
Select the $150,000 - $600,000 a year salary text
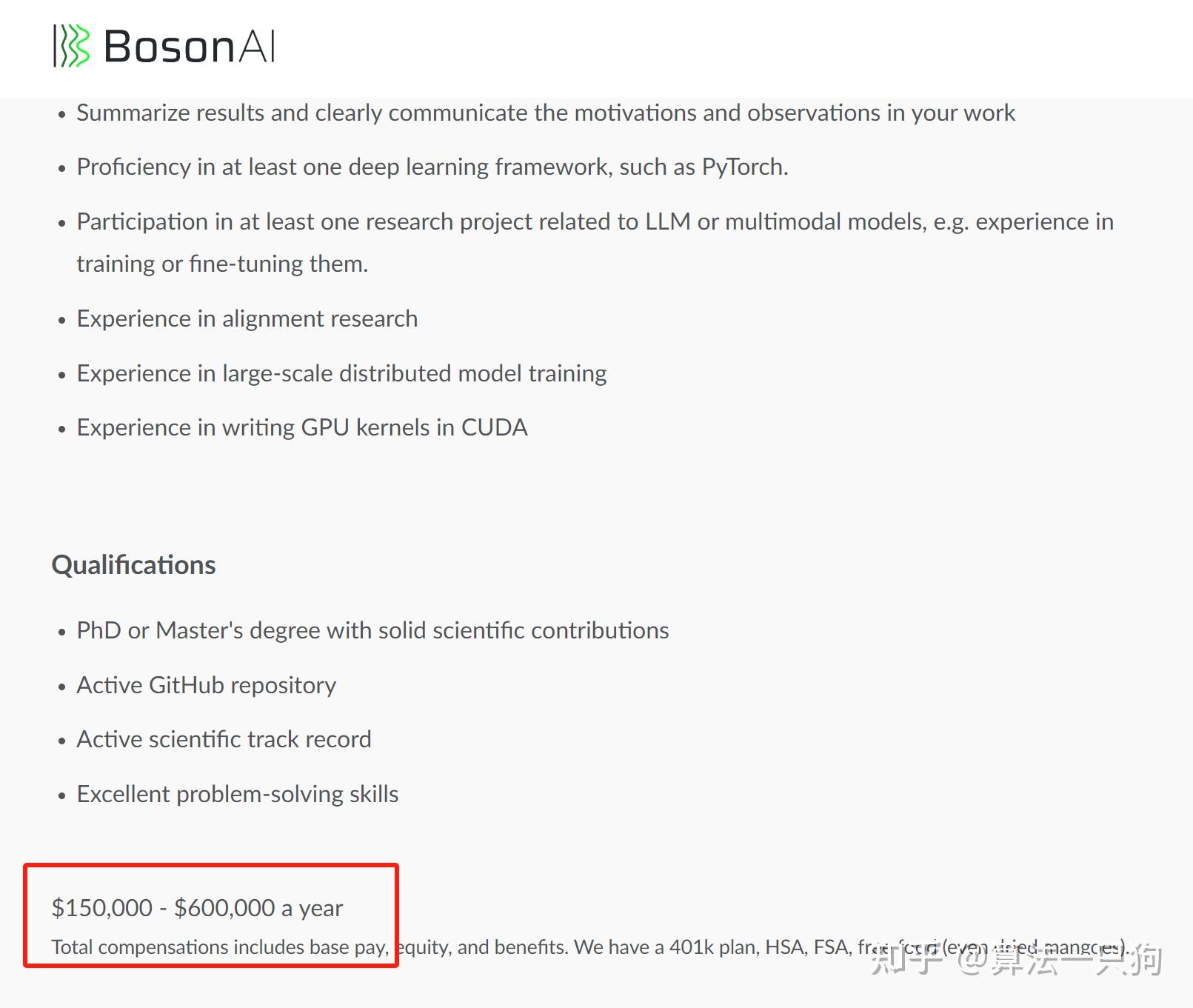pyautogui.click(x=197, y=908)
